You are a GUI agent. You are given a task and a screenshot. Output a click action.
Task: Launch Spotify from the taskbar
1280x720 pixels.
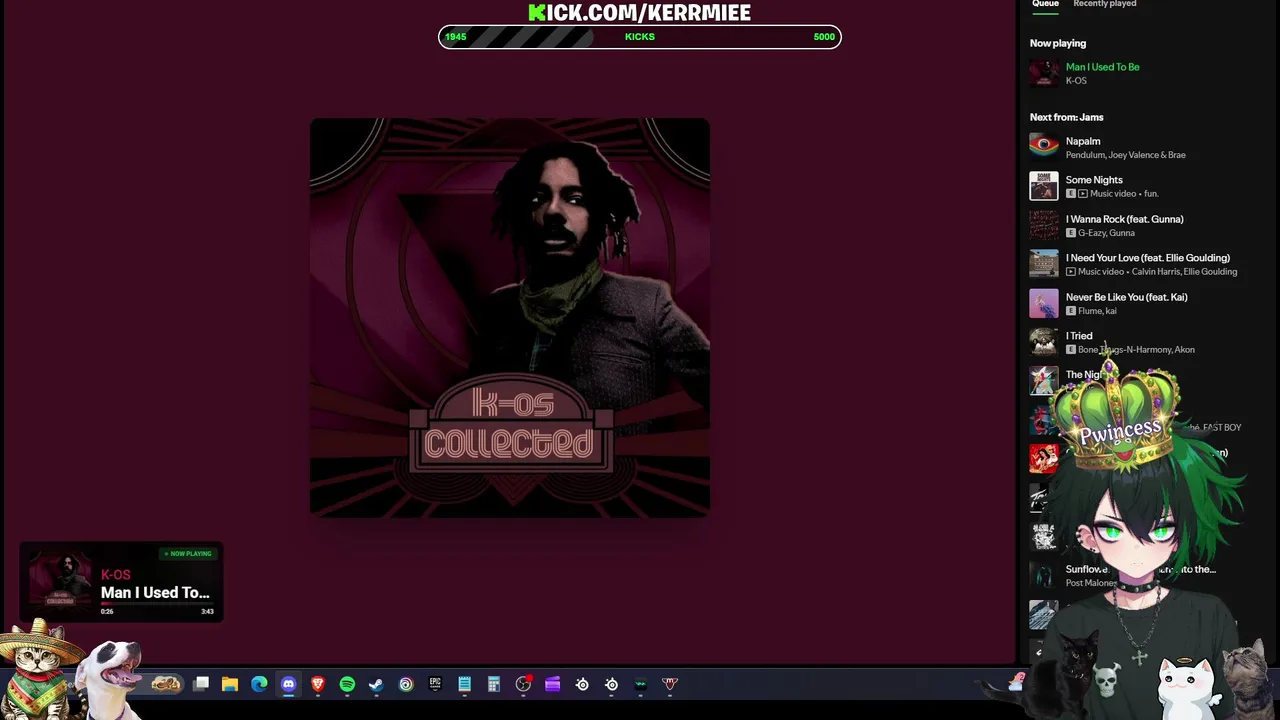[347, 684]
